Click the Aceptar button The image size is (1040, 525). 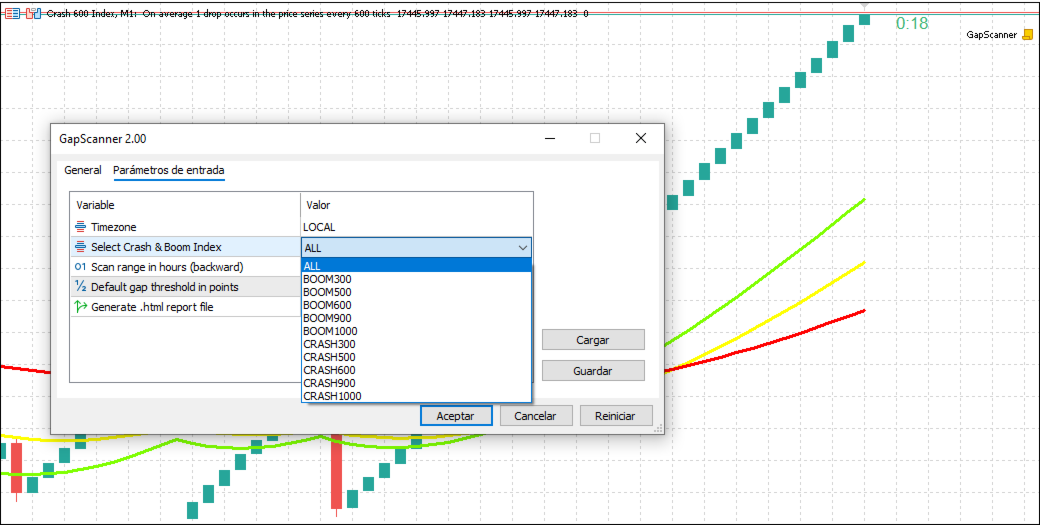[456, 416]
